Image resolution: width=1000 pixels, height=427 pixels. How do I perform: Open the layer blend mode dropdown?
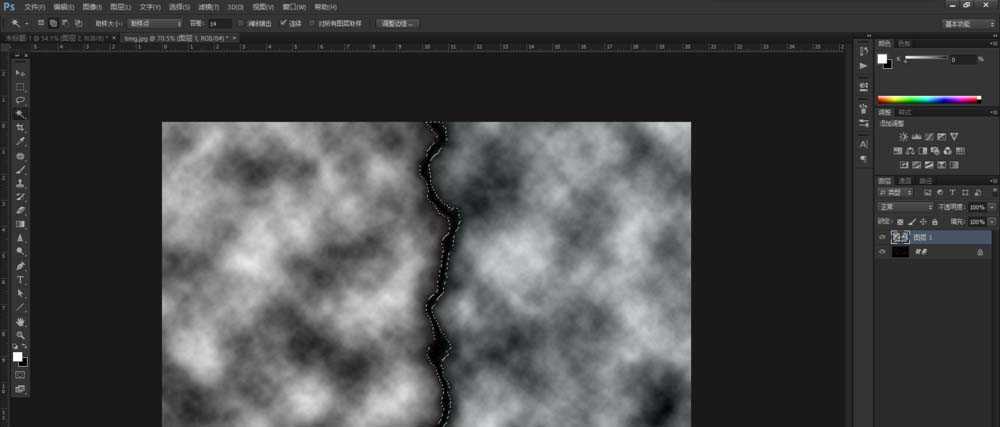coord(905,207)
